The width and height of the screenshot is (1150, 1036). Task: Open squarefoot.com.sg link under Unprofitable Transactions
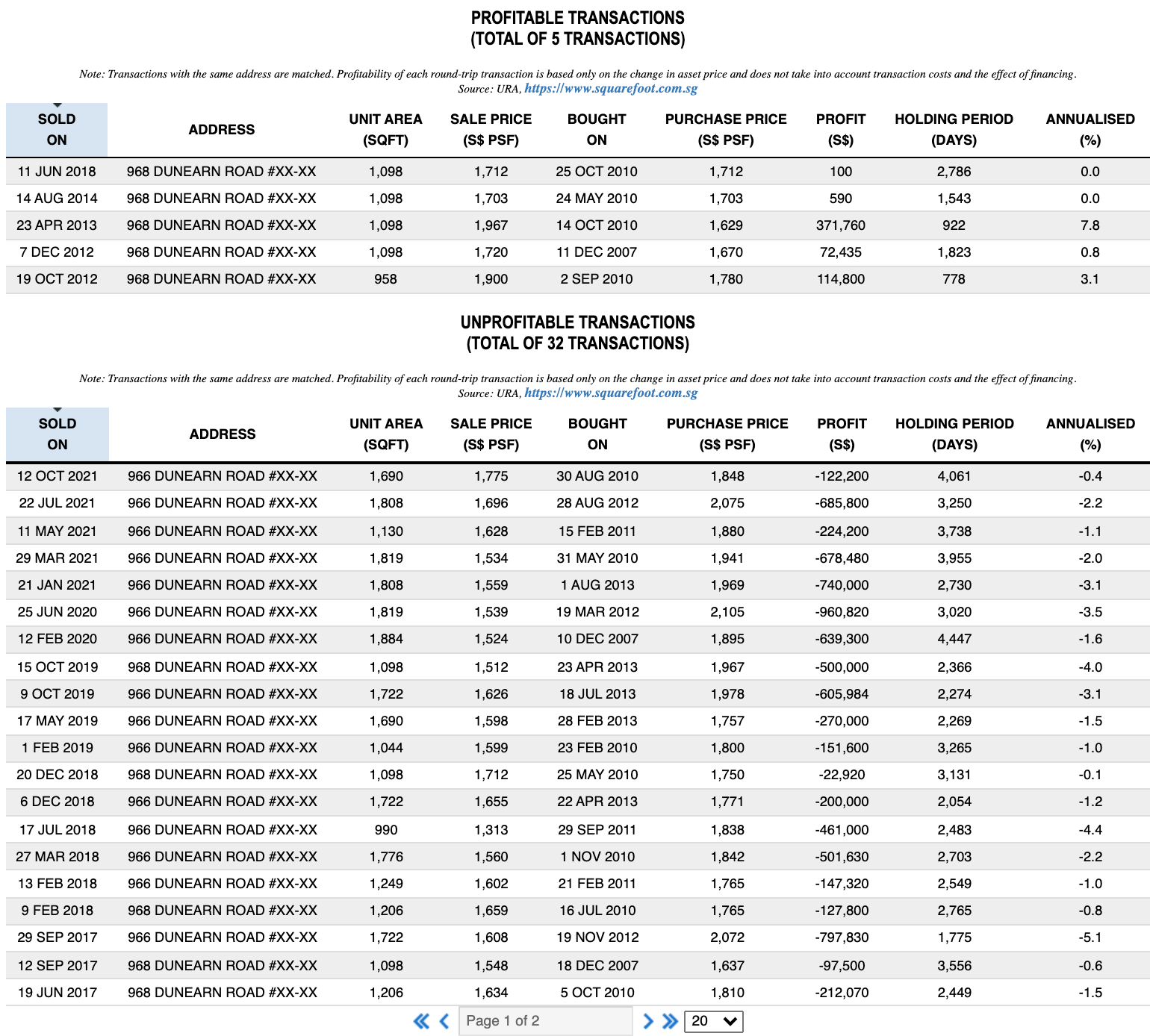coord(611,393)
